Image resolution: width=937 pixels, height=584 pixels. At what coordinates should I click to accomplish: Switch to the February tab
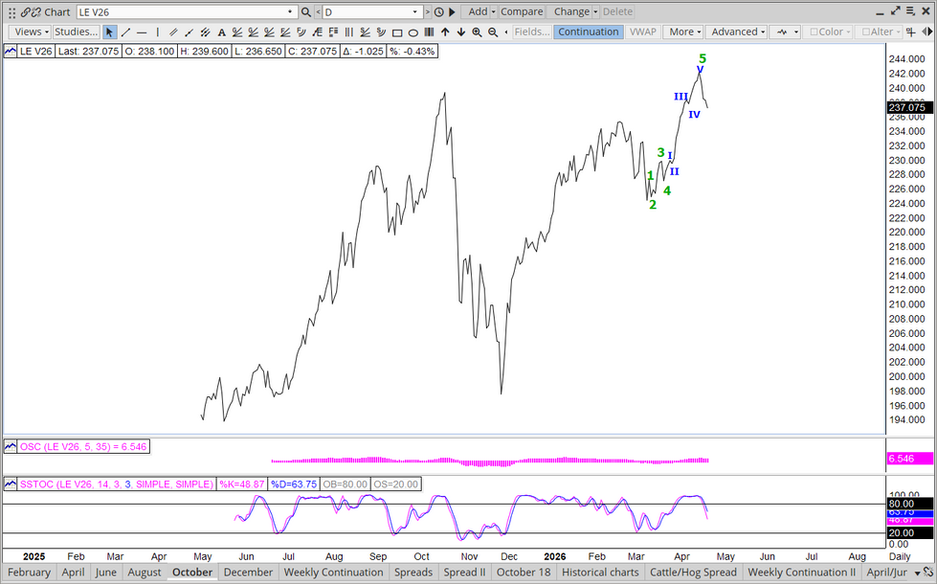click(x=29, y=573)
